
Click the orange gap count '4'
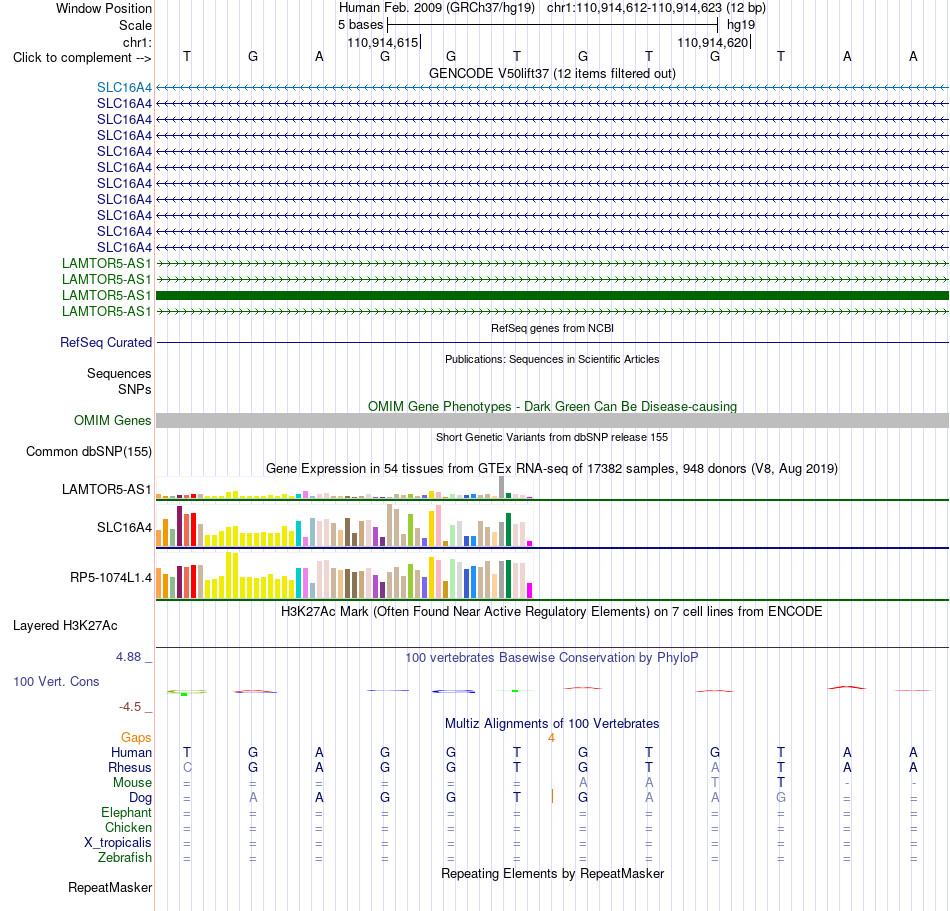tap(551, 737)
